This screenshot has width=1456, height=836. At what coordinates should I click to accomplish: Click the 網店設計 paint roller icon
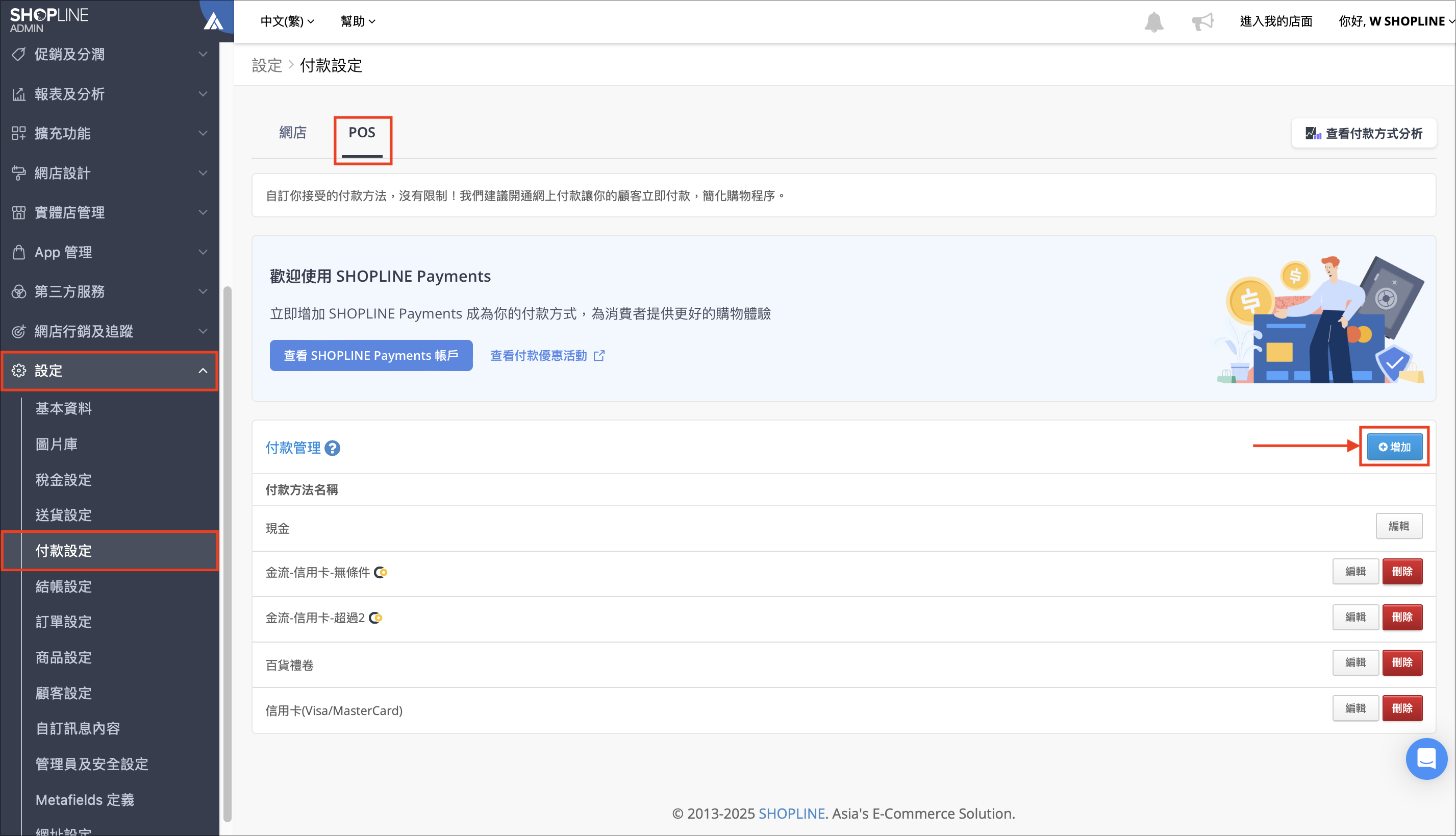coord(19,173)
